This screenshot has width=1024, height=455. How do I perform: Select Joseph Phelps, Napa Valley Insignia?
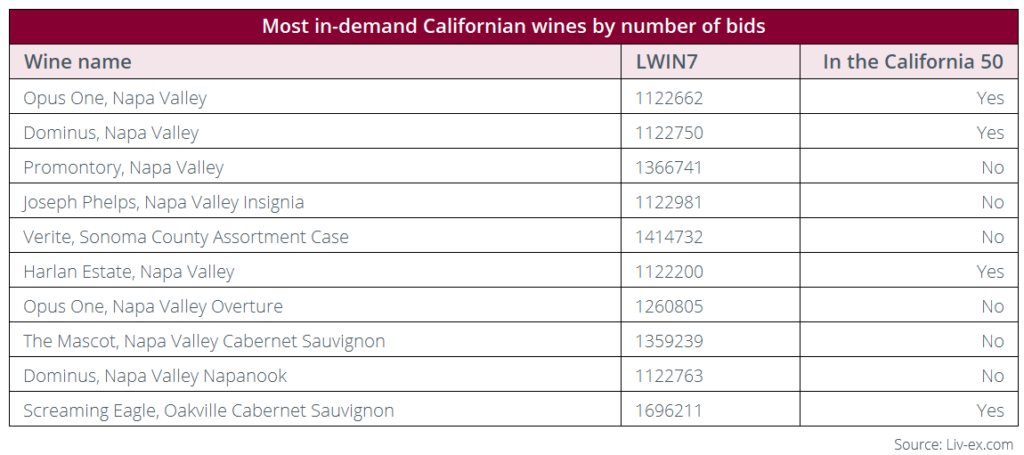[164, 202]
